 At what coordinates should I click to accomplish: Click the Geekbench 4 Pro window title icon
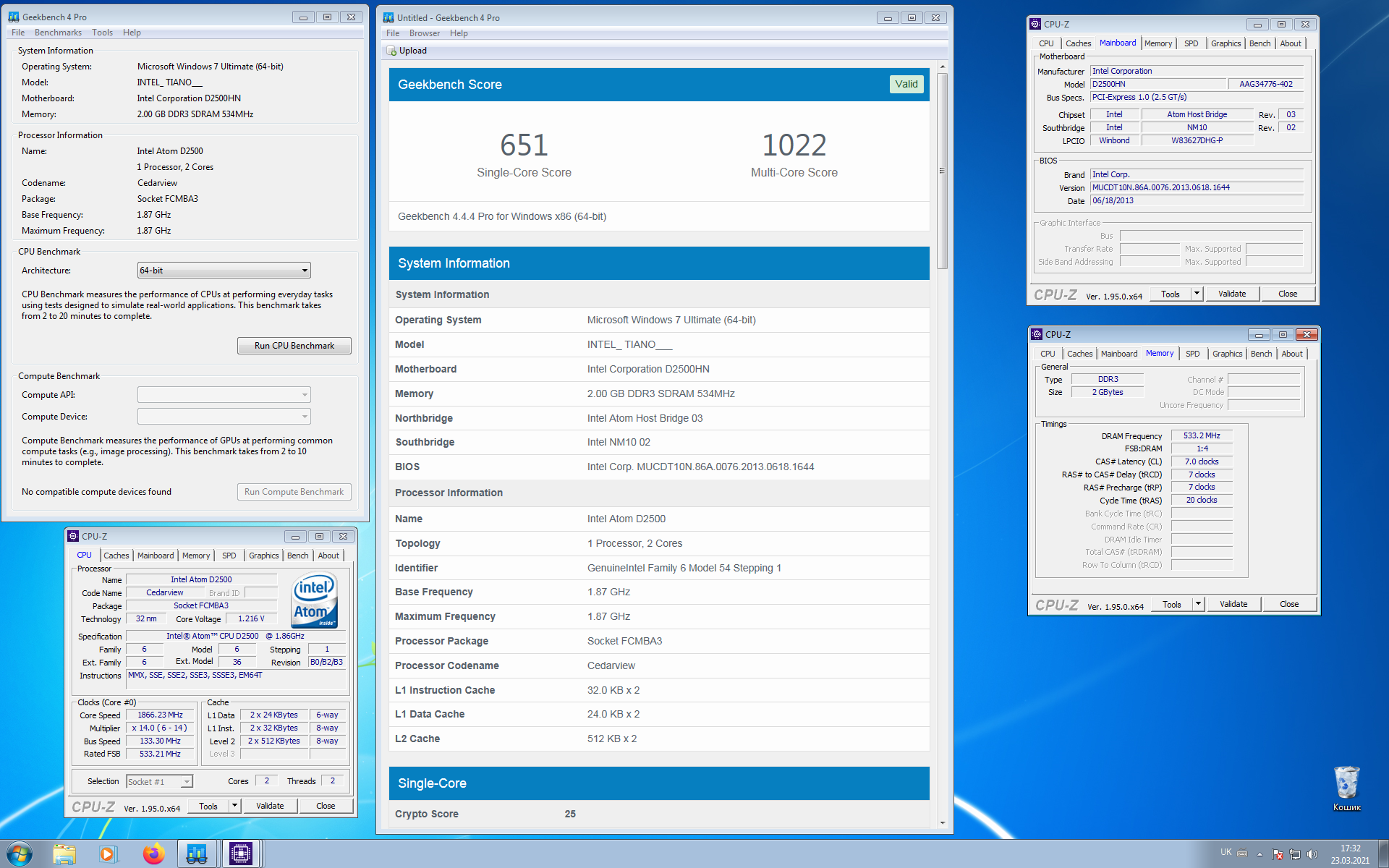coord(14,17)
